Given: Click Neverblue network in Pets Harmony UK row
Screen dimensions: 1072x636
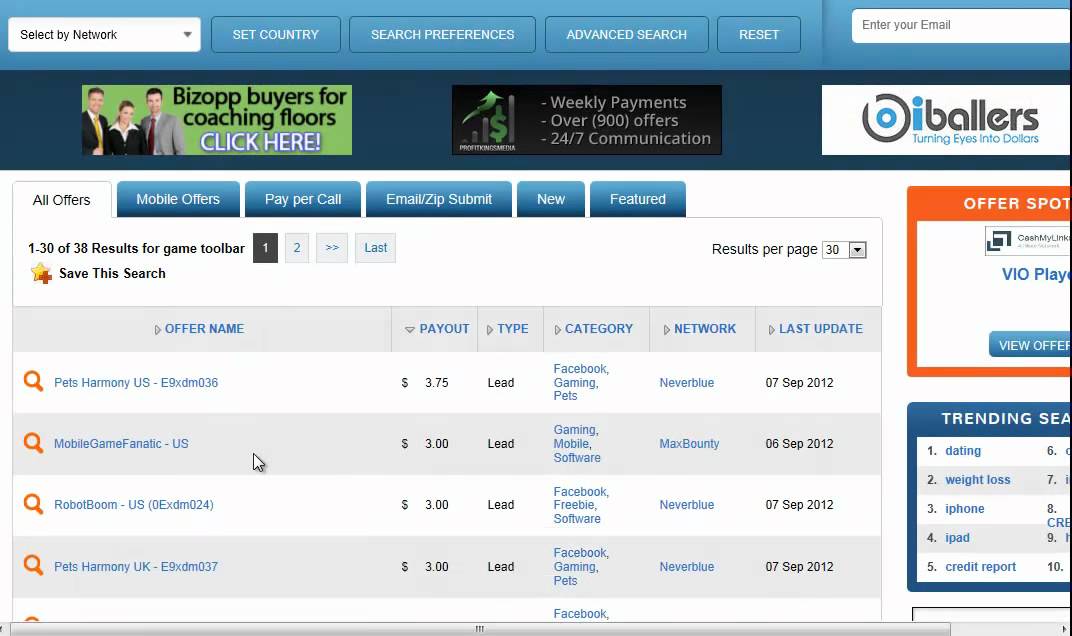Looking at the screenshot, I should (x=686, y=566).
